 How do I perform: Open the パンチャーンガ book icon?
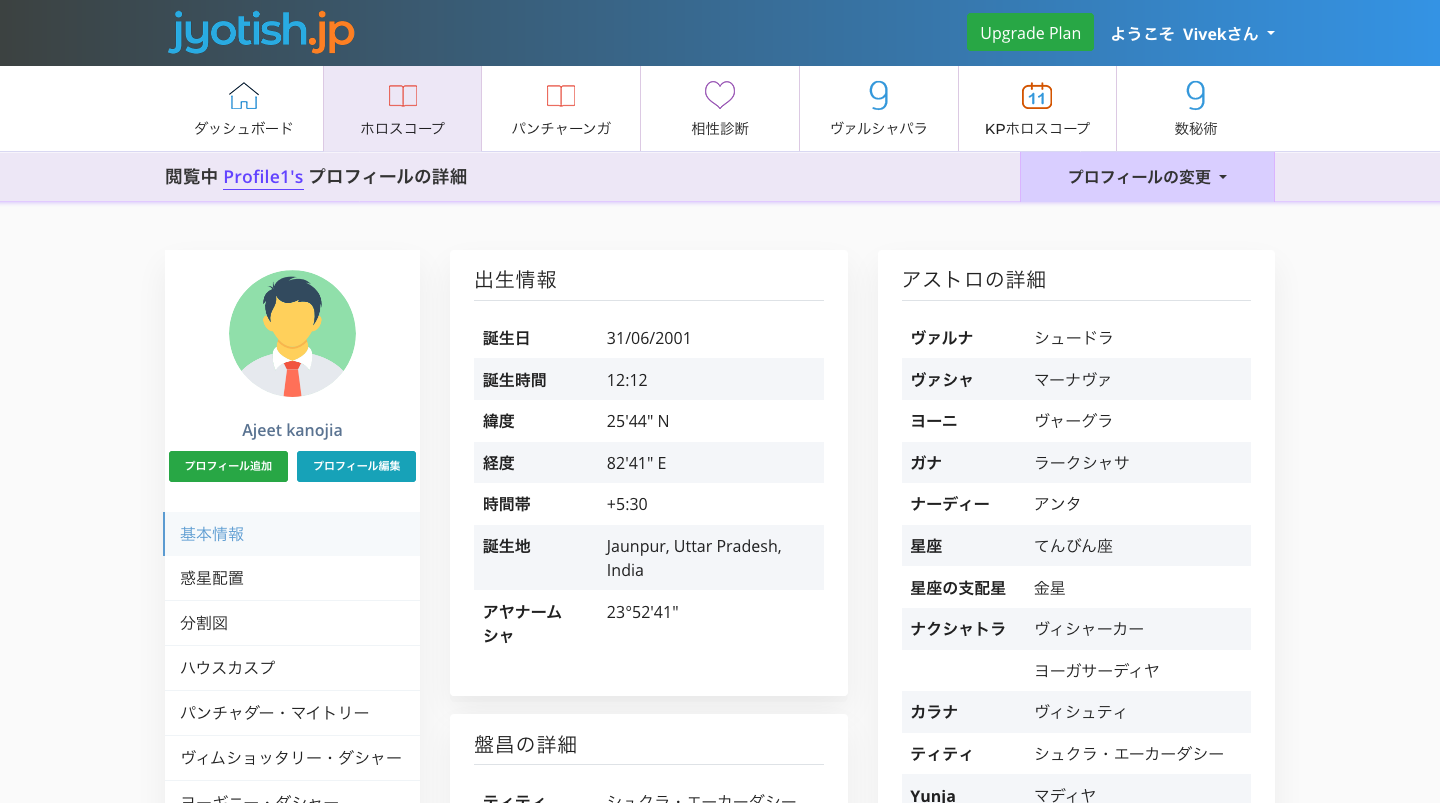pyautogui.click(x=560, y=97)
